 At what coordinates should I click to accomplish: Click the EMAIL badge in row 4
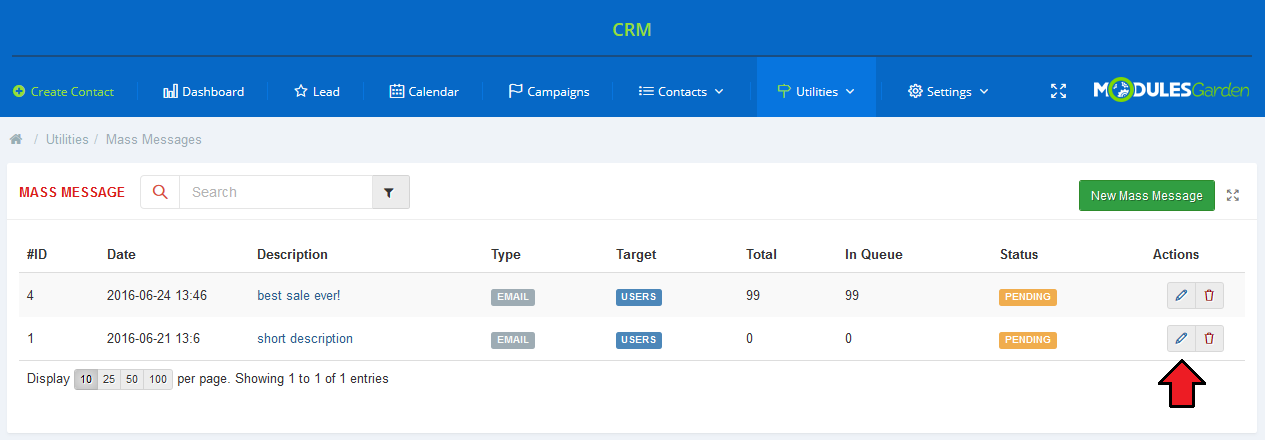coord(513,296)
